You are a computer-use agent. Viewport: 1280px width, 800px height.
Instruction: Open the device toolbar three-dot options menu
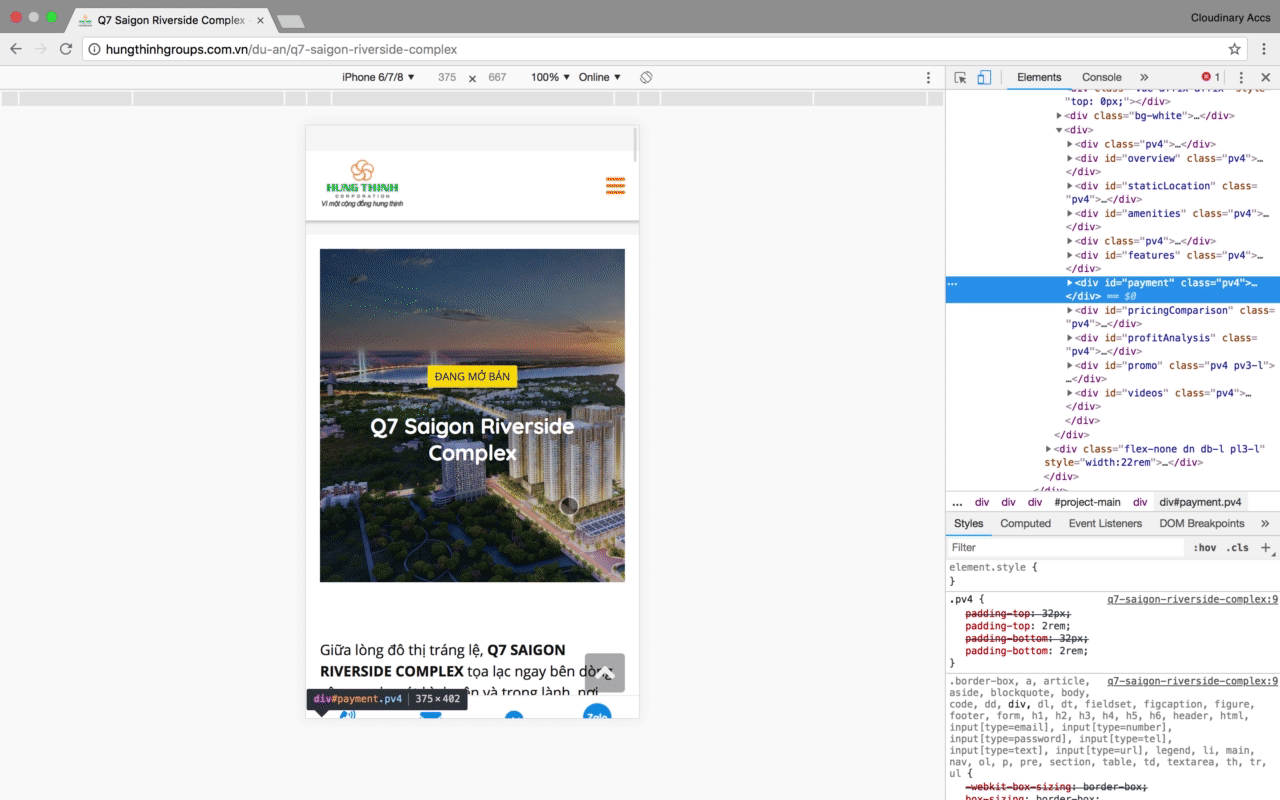tap(928, 77)
